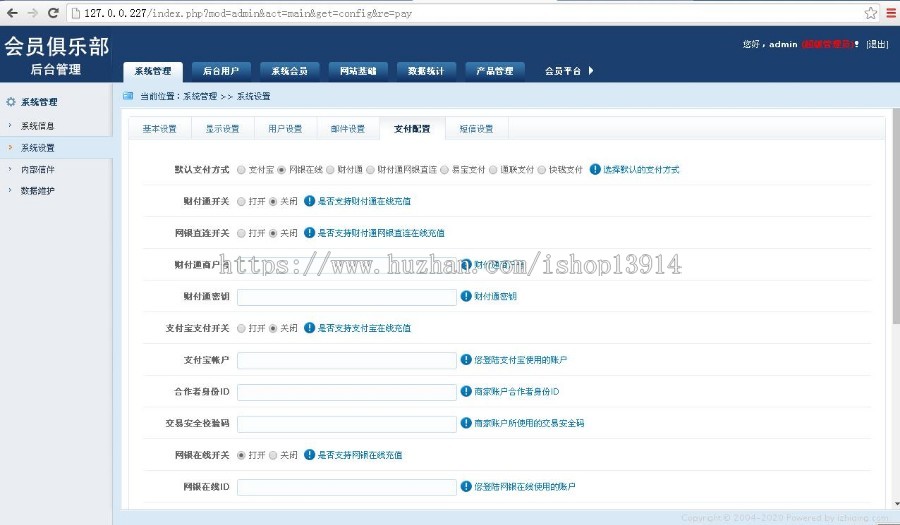Go back with the browser back arrow
The image size is (900, 525).
(x=11, y=13)
